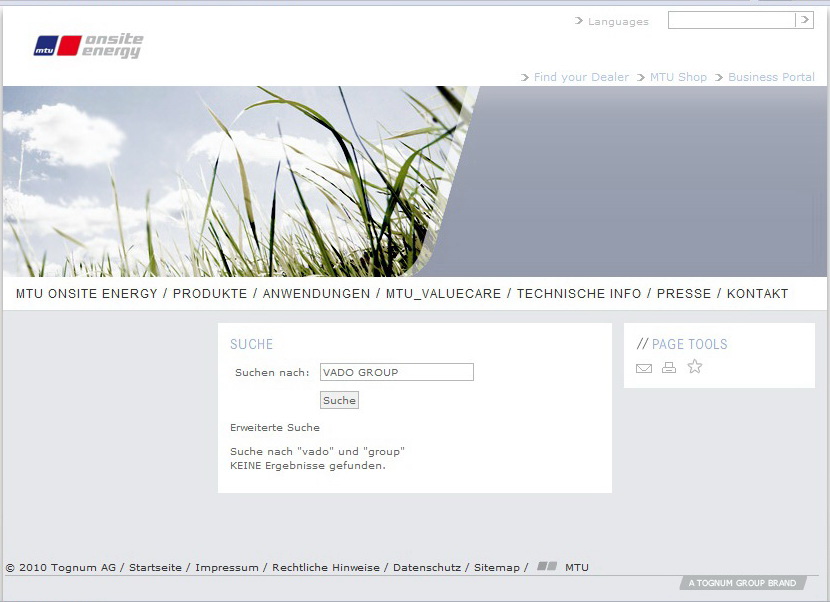Screen dimensions: 830x602
Task: Open the Datenschutz footer link
Action: click(x=427, y=568)
